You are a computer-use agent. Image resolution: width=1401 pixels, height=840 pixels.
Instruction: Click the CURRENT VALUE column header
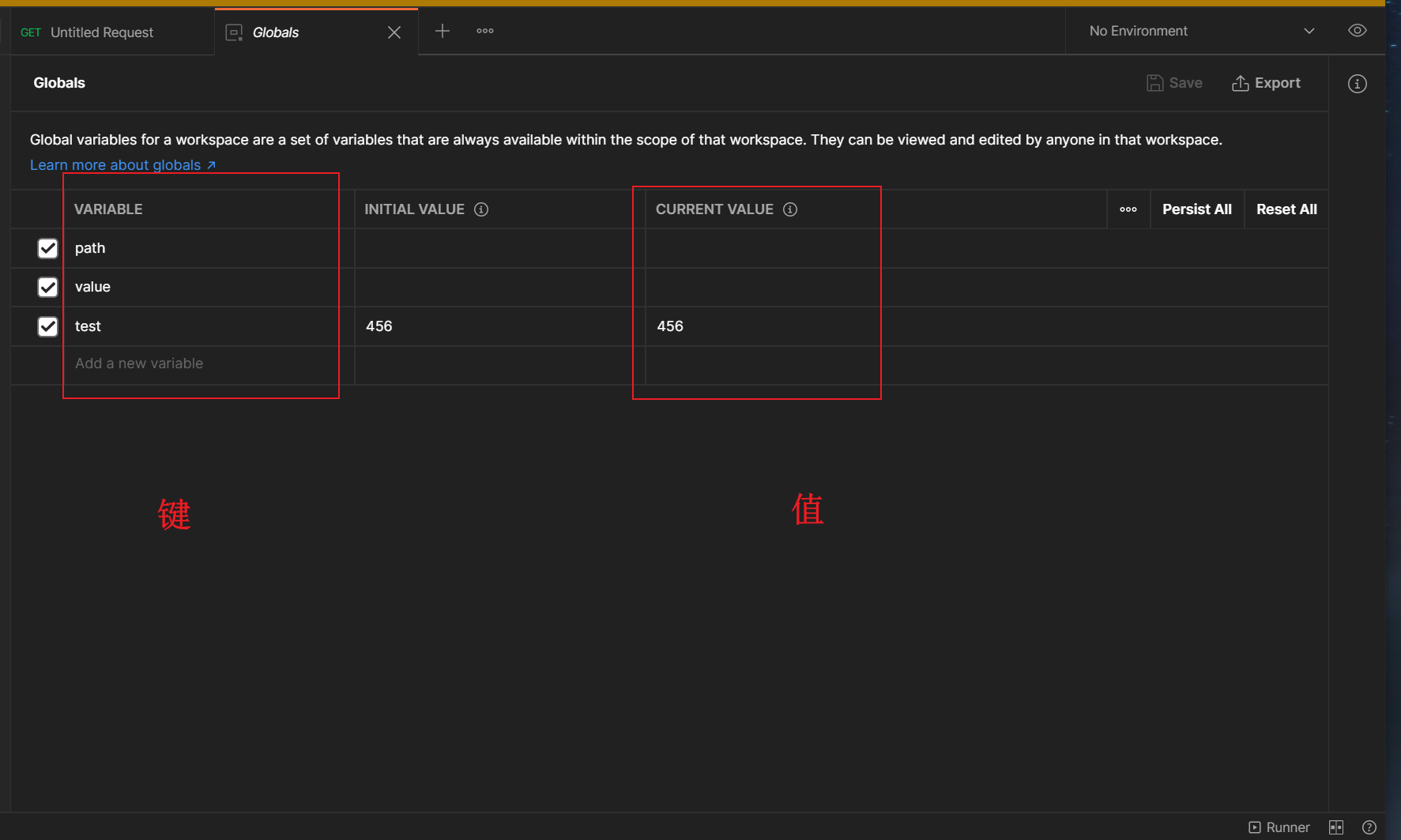tap(714, 209)
